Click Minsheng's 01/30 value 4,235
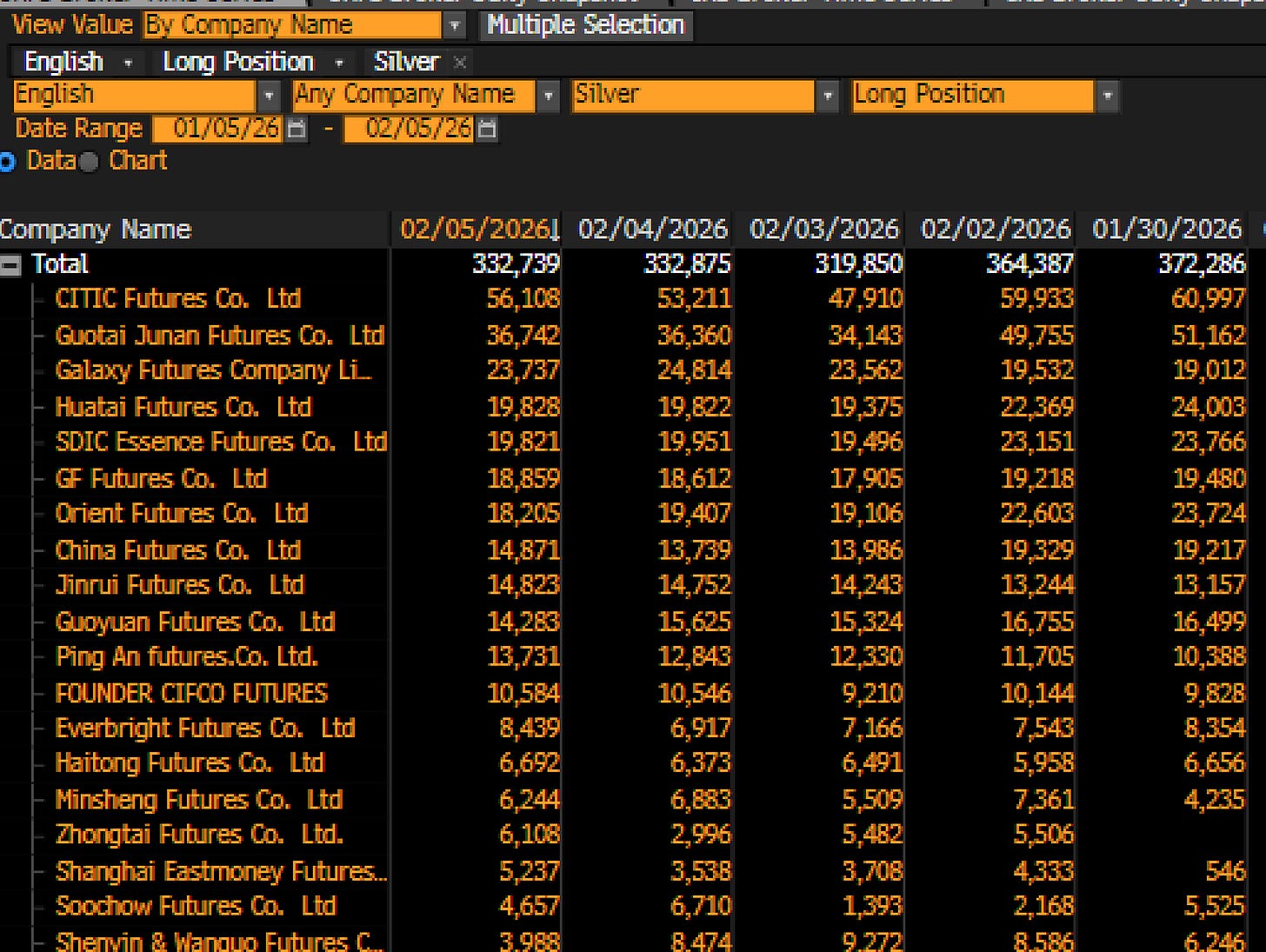 tap(1215, 799)
